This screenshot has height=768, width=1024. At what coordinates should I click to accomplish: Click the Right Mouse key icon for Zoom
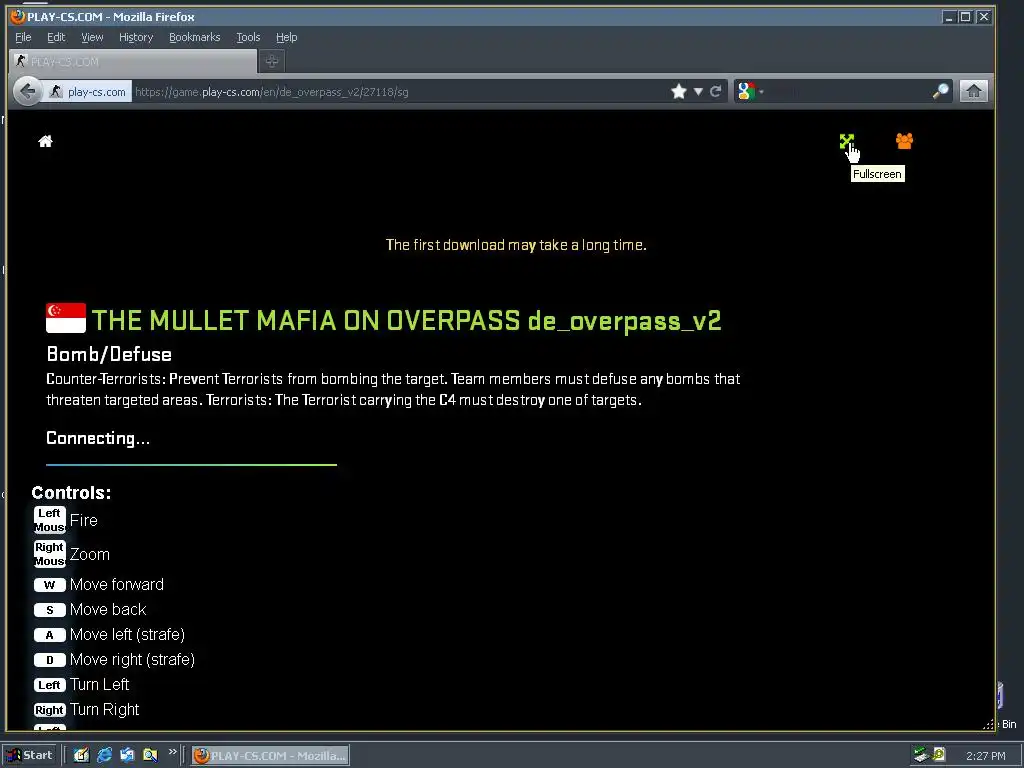pos(50,554)
